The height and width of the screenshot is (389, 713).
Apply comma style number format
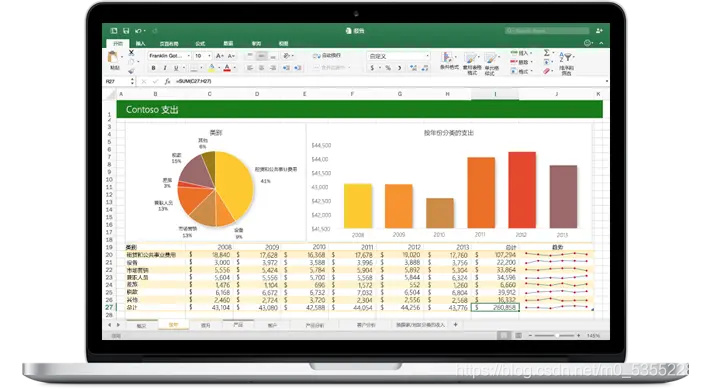click(399, 68)
